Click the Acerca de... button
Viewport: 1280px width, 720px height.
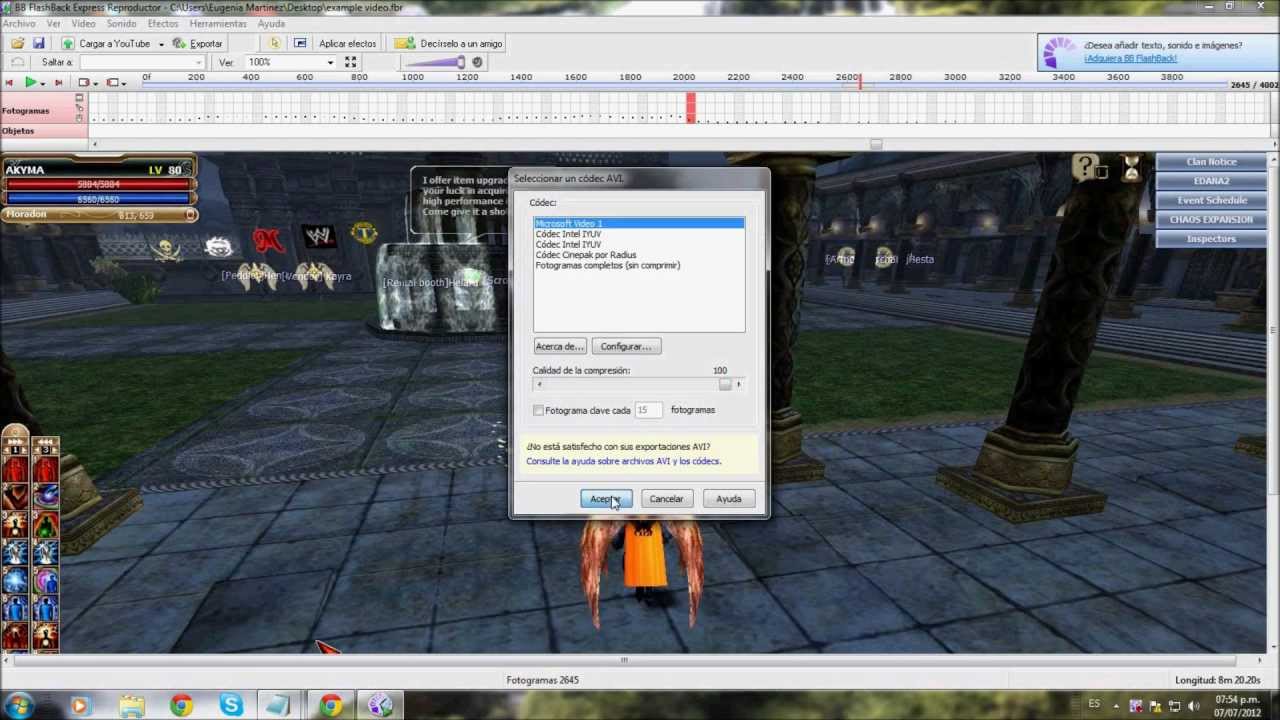click(x=559, y=346)
